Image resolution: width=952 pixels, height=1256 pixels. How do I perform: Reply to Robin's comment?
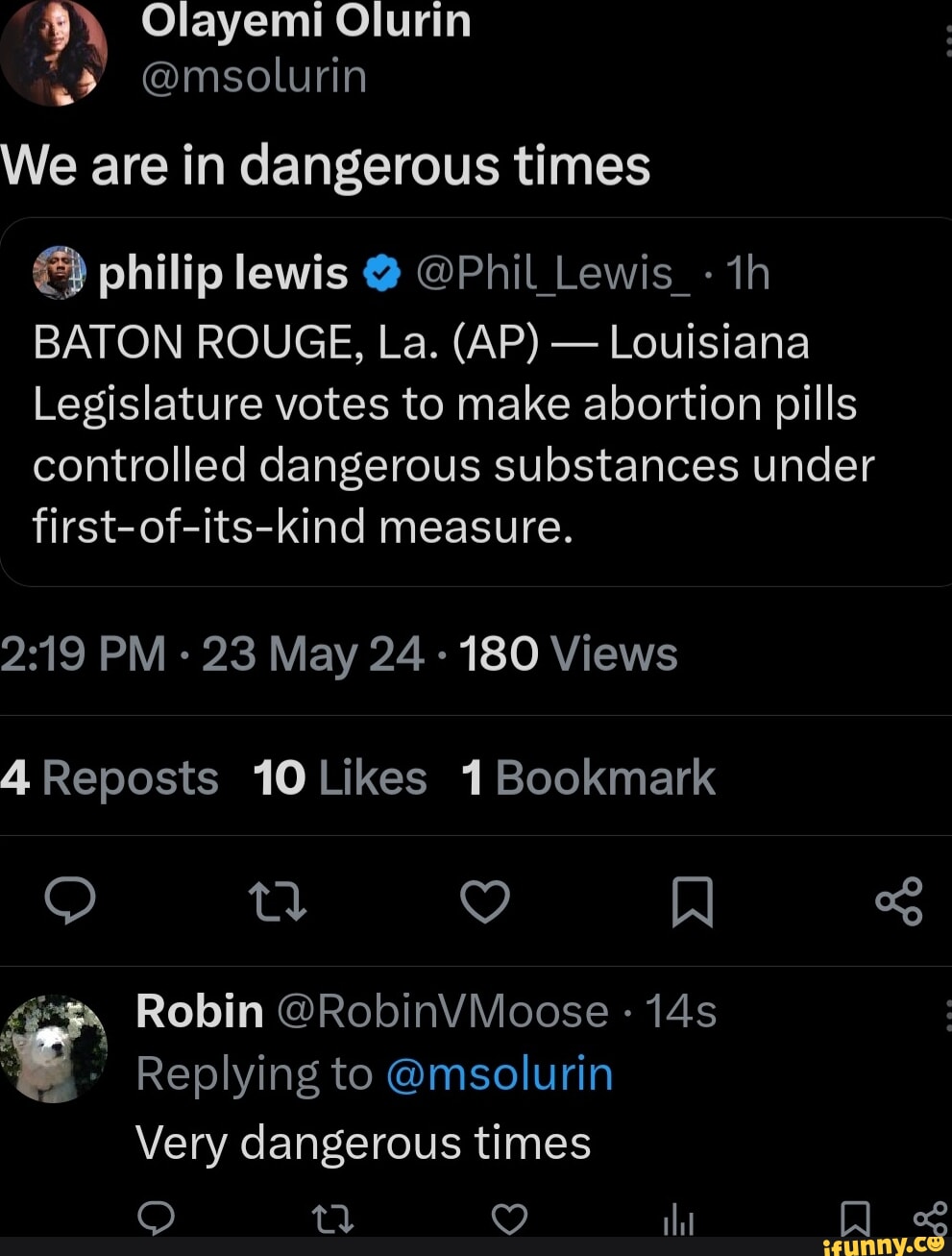(x=157, y=1219)
